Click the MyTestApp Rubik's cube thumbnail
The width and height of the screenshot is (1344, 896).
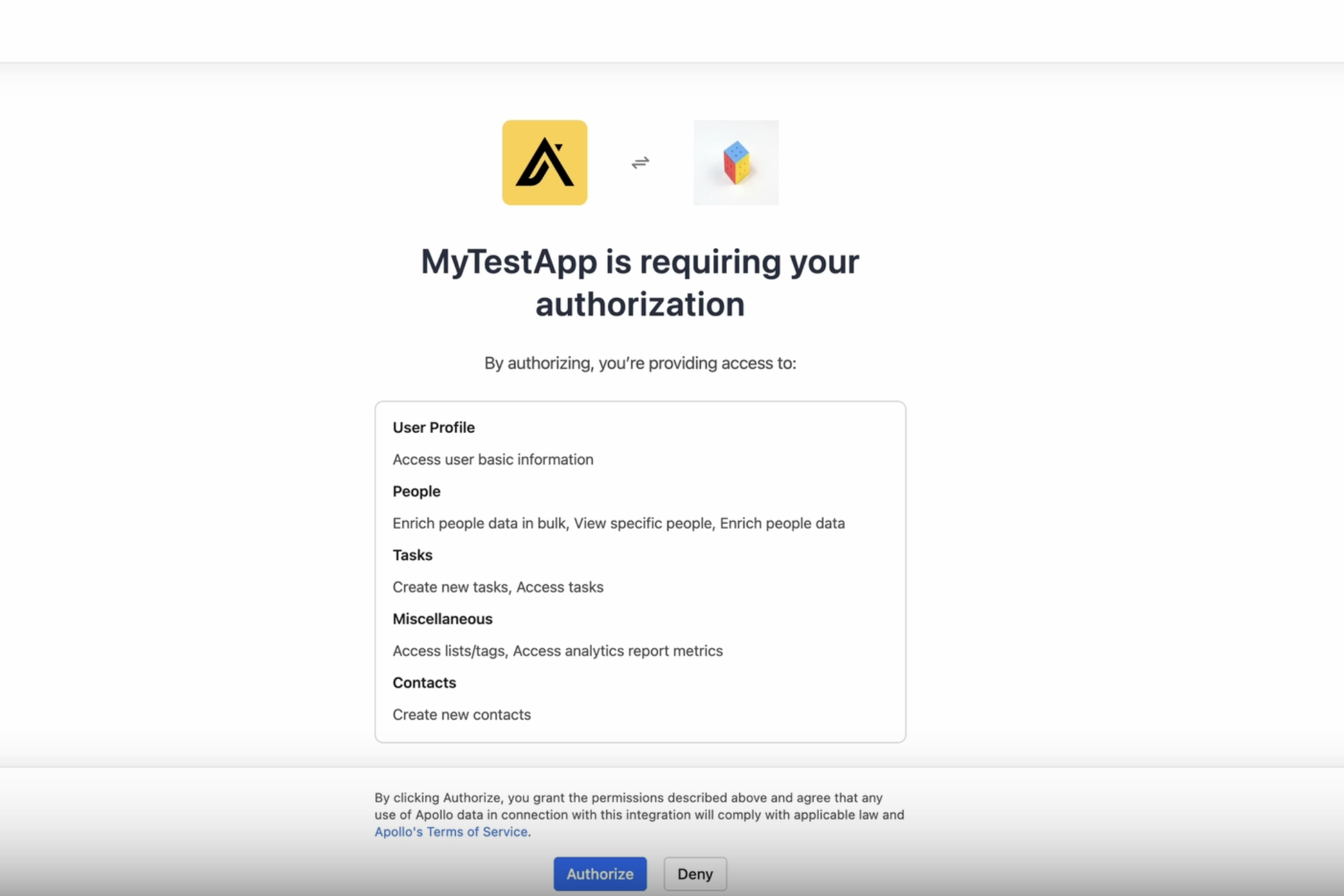tap(736, 162)
